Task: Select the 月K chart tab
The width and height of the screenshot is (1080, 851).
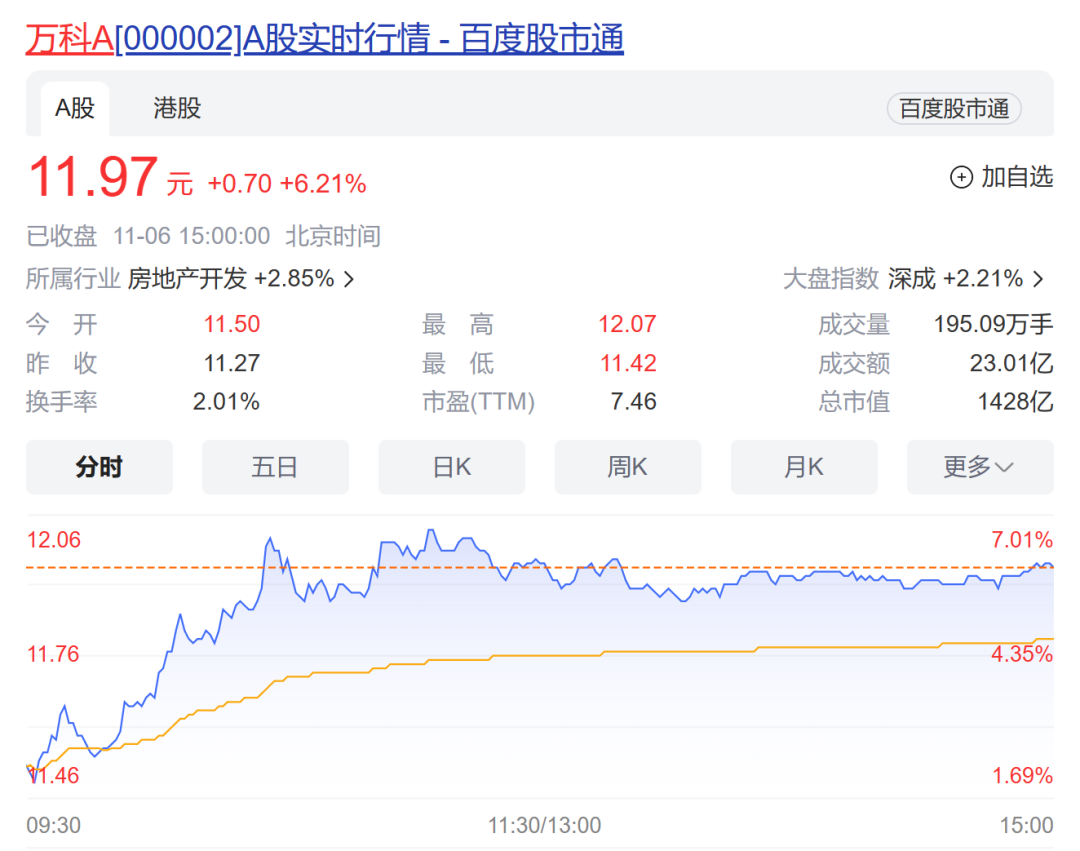Action: tap(804, 467)
